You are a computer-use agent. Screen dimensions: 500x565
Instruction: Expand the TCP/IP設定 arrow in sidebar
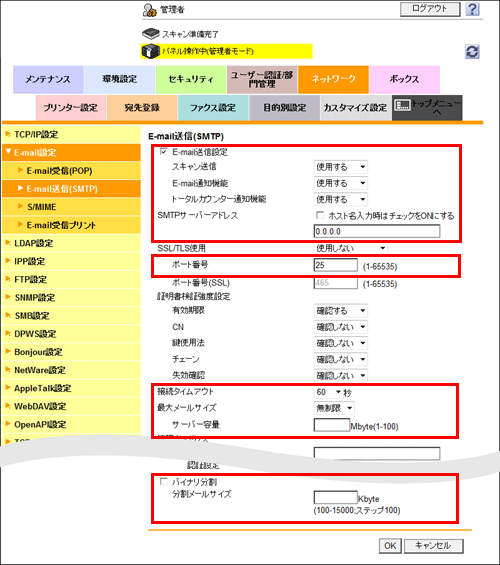click(x=8, y=134)
